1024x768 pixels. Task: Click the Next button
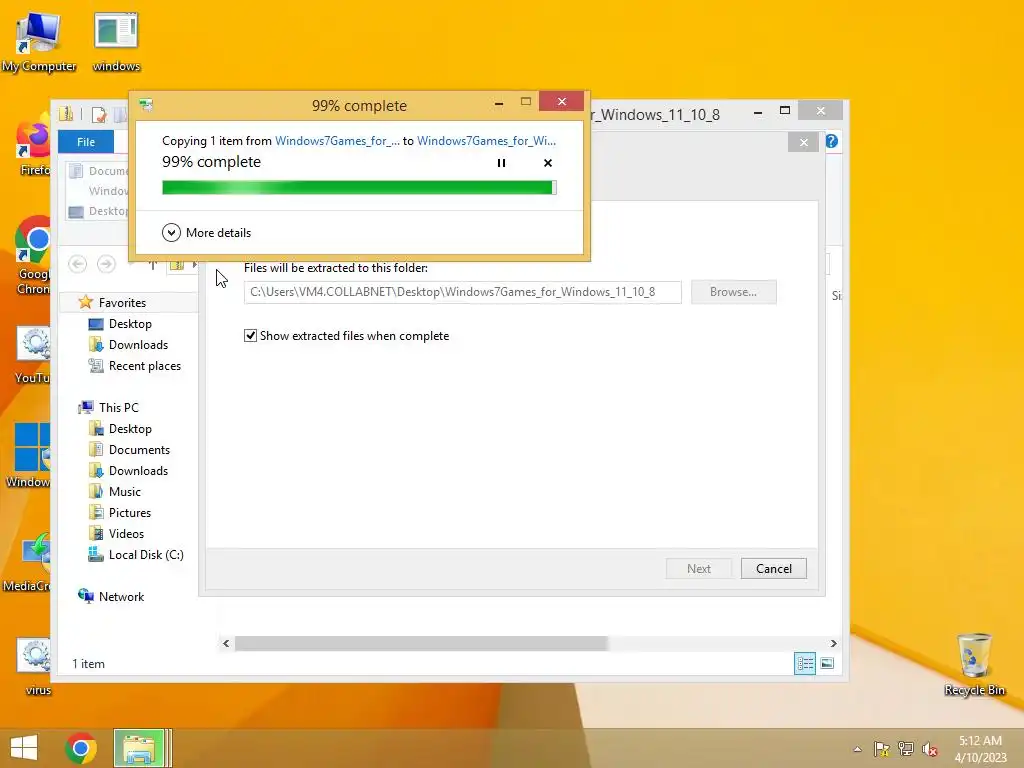(699, 568)
